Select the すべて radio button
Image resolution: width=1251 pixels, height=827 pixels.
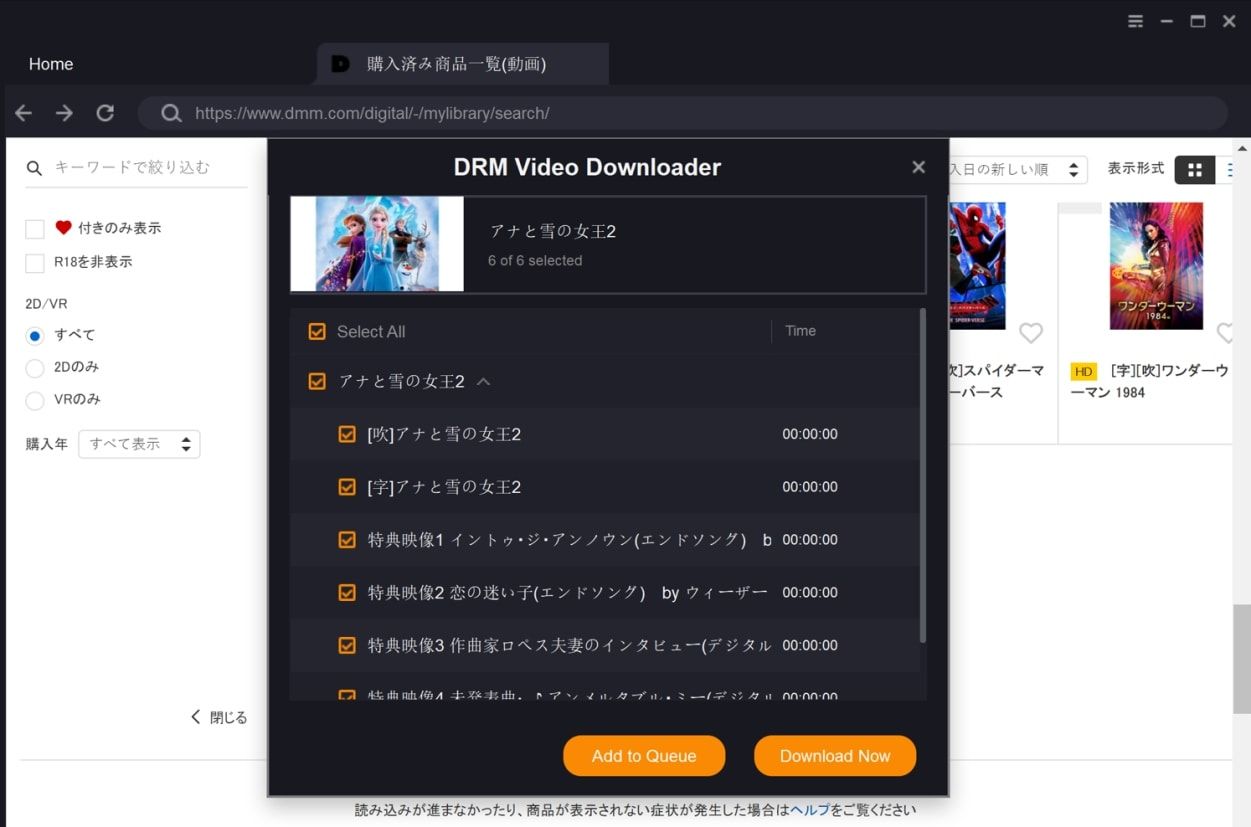35,336
